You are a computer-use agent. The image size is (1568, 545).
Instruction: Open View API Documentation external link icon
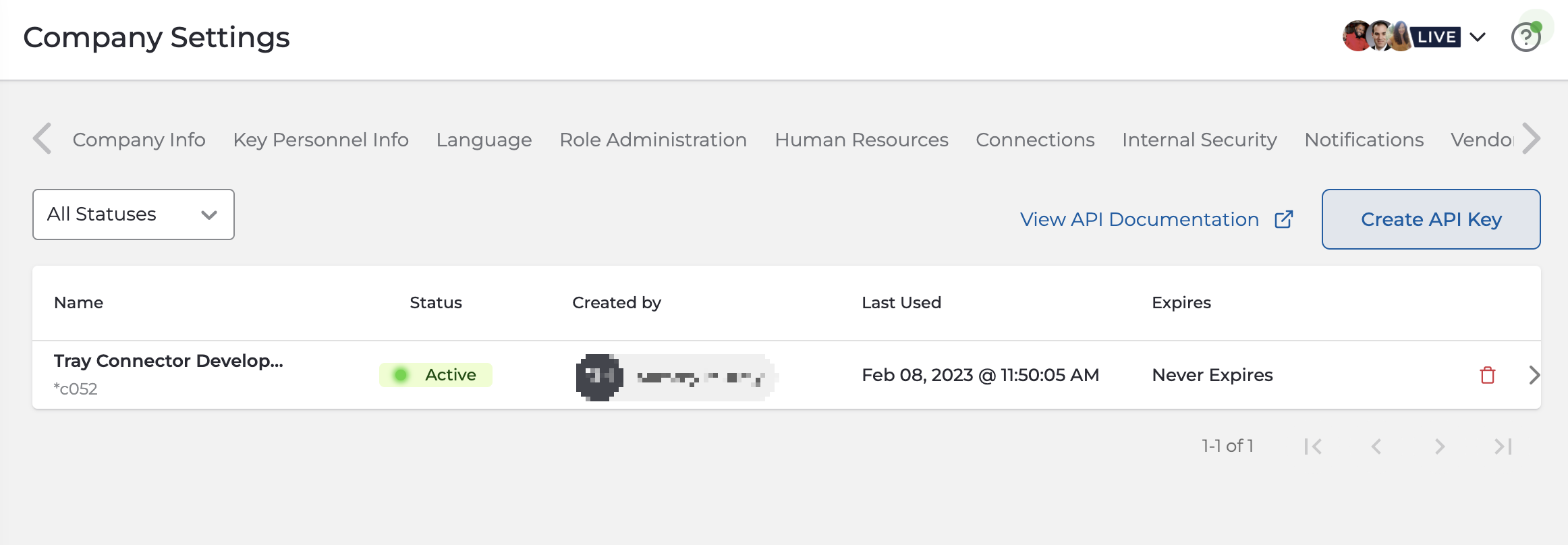pos(1284,219)
